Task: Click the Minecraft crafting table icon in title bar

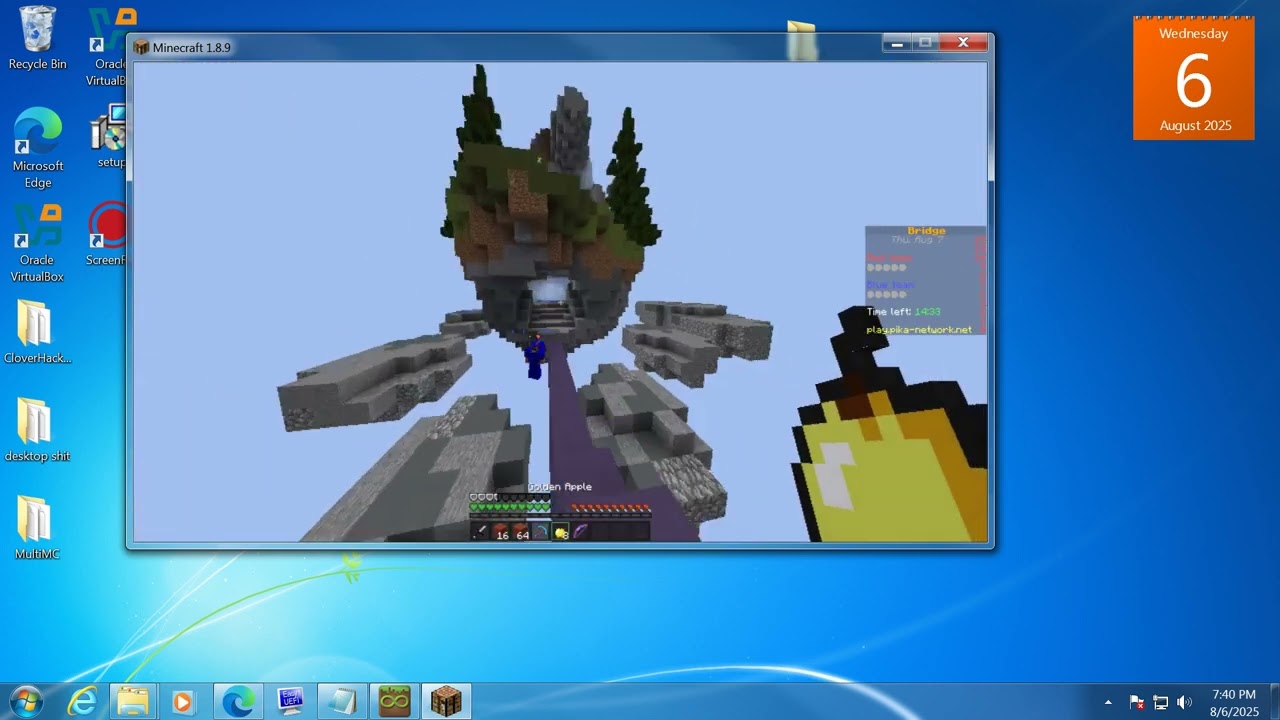Action: [x=141, y=47]
